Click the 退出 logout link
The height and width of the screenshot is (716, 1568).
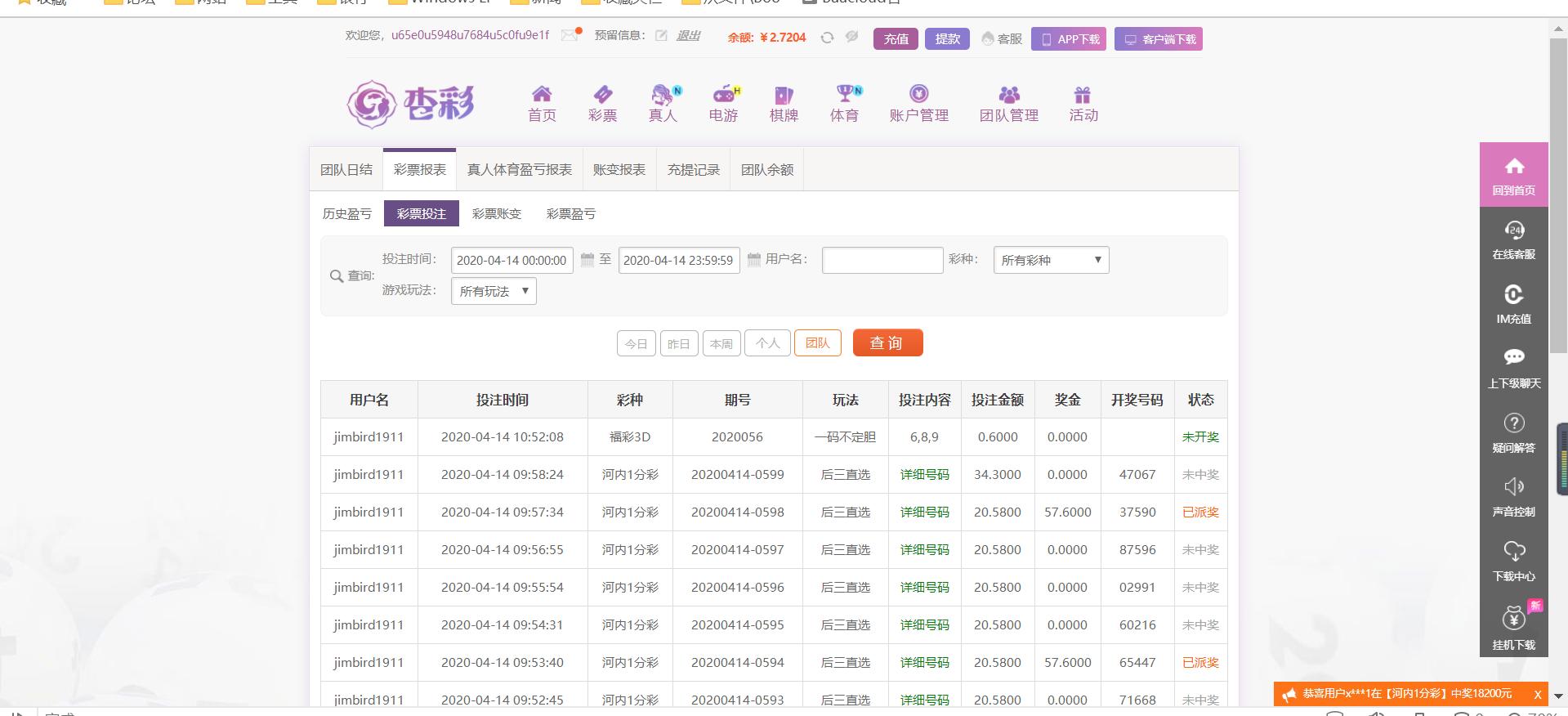click(x=688, y=35)
